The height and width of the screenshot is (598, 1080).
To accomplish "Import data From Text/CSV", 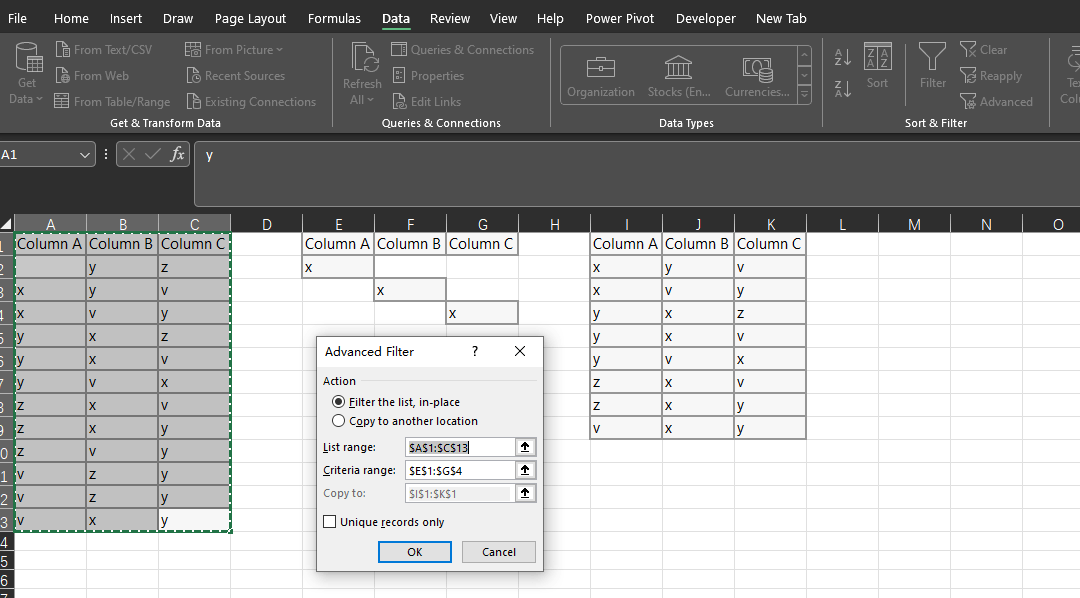I will pyautogui.click(x=104, y=50).
